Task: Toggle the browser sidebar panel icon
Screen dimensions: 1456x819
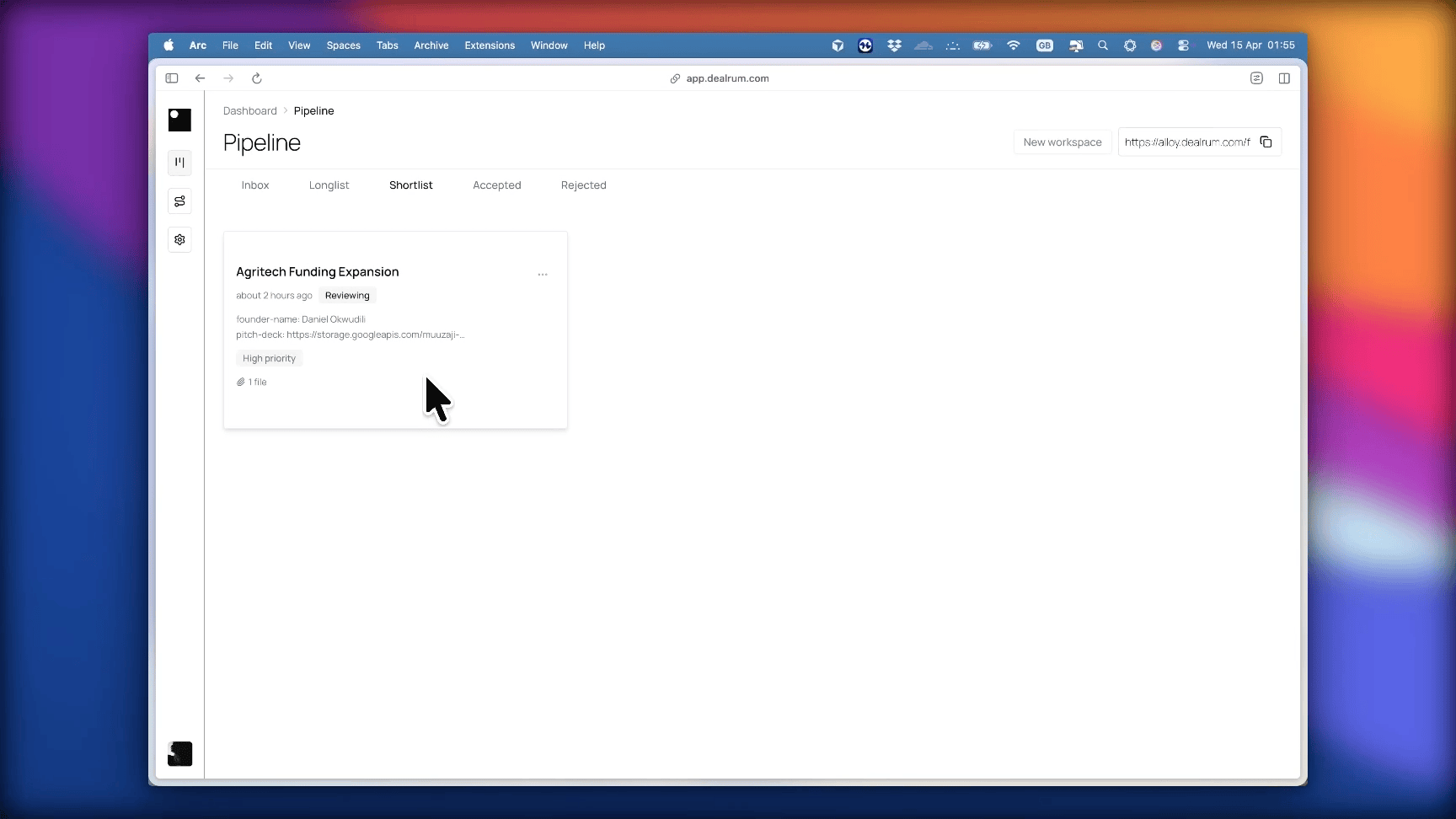Action: [172, 78]
